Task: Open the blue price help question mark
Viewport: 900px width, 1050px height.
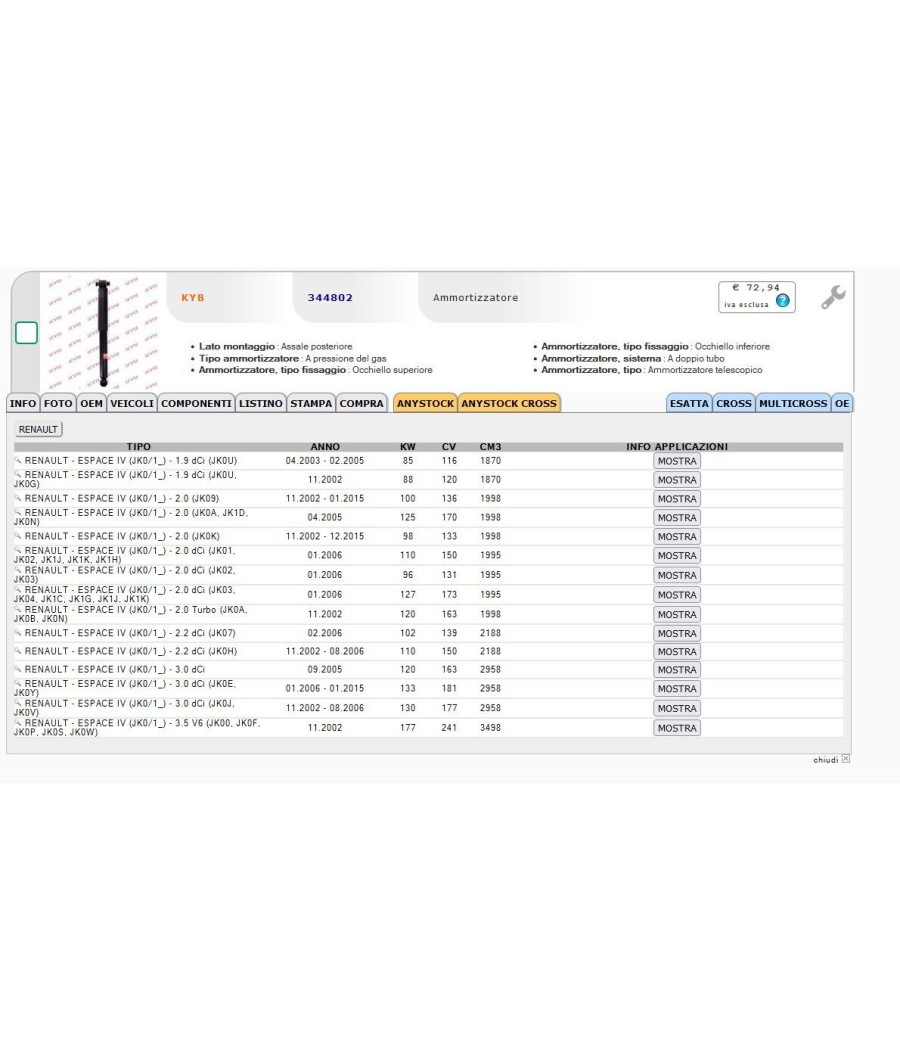Action: tap(782, 301)
